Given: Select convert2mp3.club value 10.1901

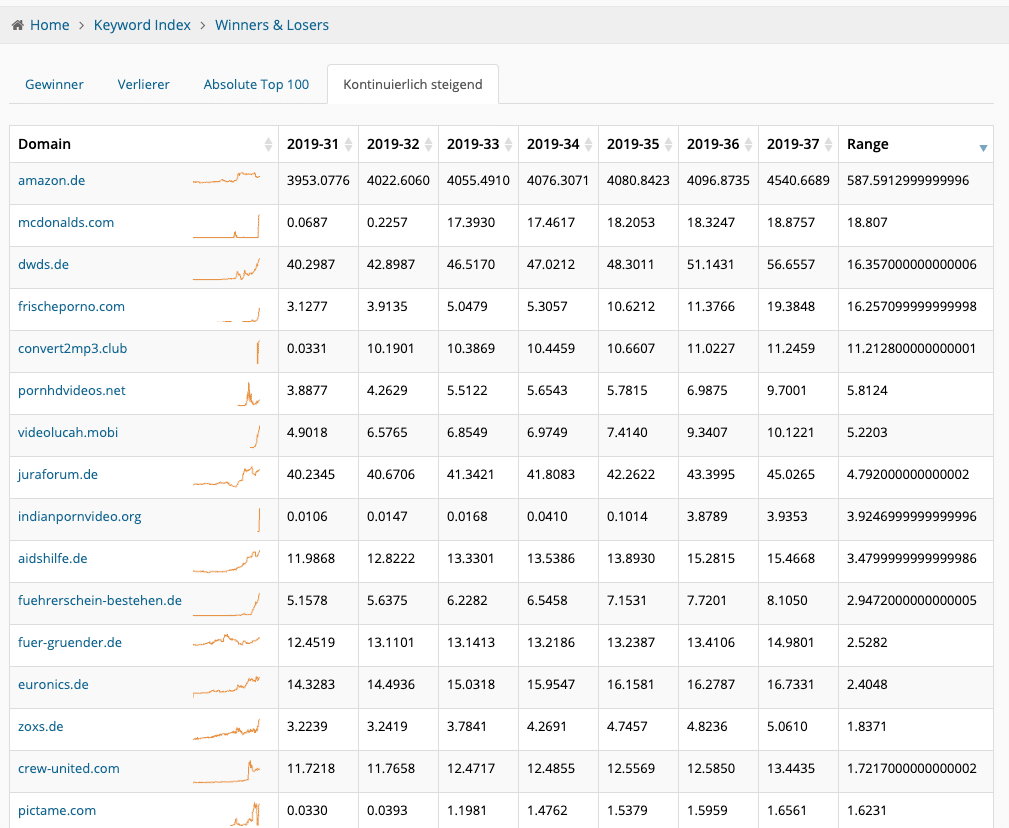Looking at the screenshot, I should pyautogui.click(x=391, y=349).
